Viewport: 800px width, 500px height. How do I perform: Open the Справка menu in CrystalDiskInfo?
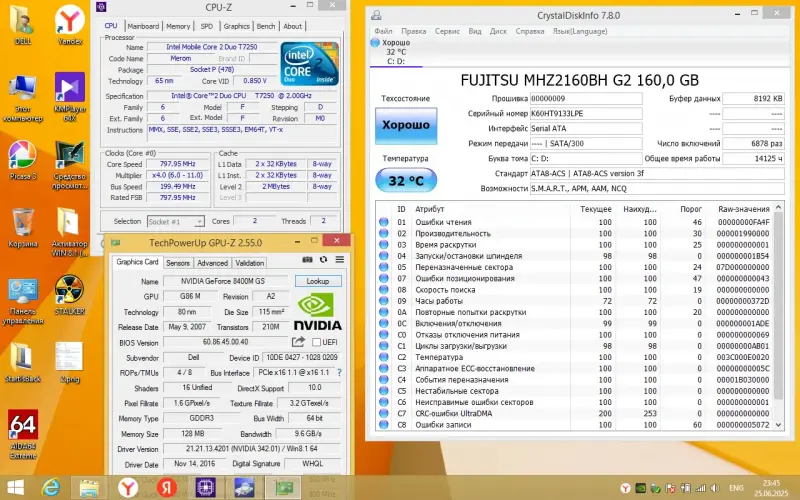[530, 31]
